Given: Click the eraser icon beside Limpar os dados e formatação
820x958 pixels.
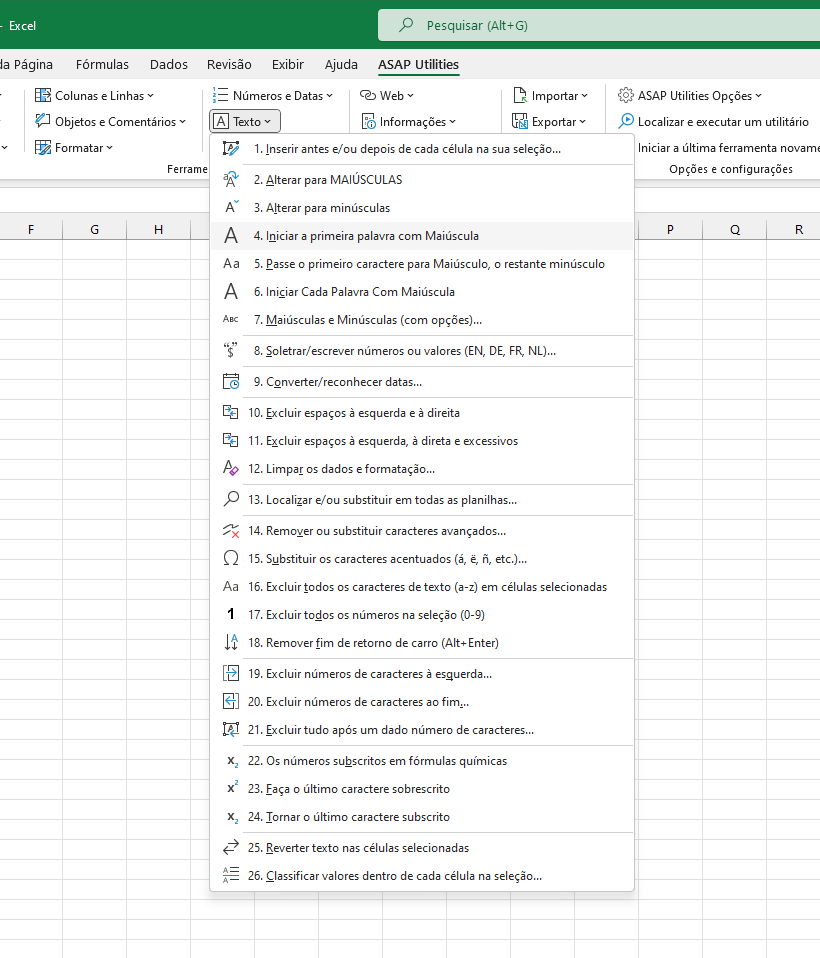Looking at the screenshot, I should pos(230,469).
